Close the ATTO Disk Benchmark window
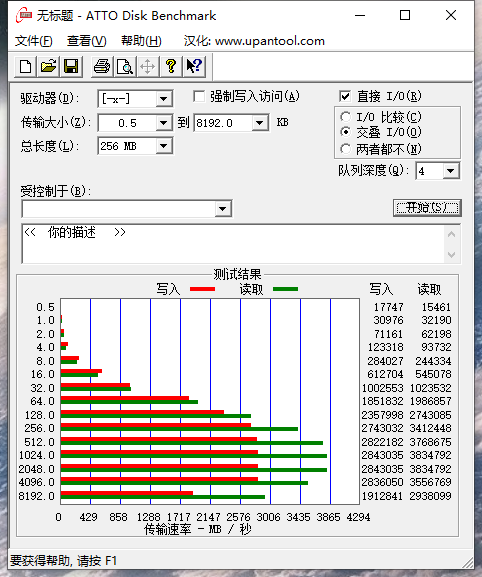Image resolution: width=482 pixels, height=577 pixels. point(451,15)
